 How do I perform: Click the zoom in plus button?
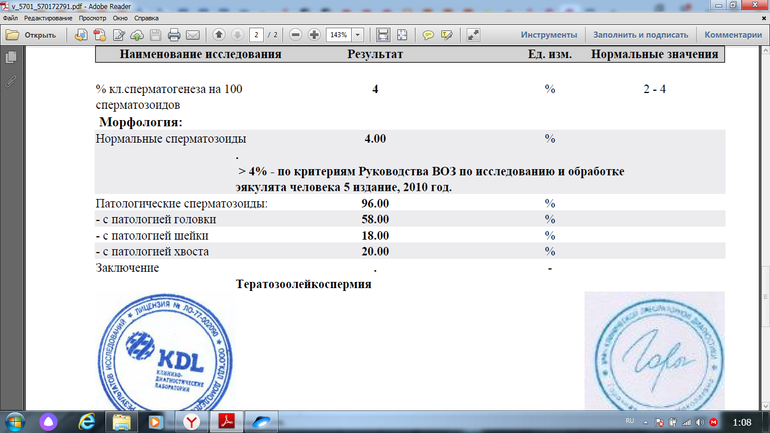[314, 35]
